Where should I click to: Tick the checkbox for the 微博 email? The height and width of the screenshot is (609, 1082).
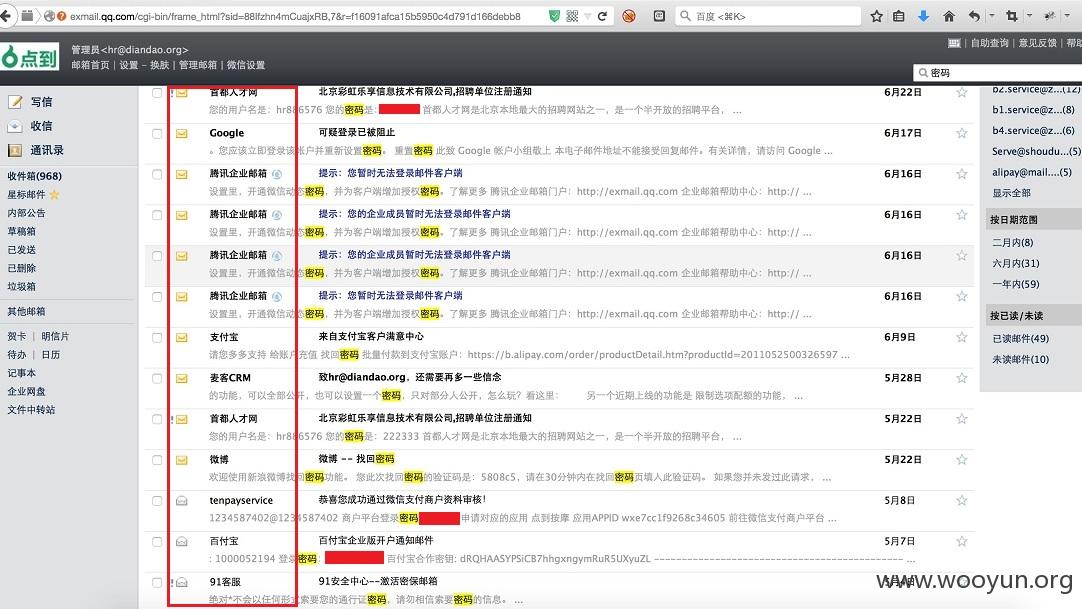[x=157, y=460]
